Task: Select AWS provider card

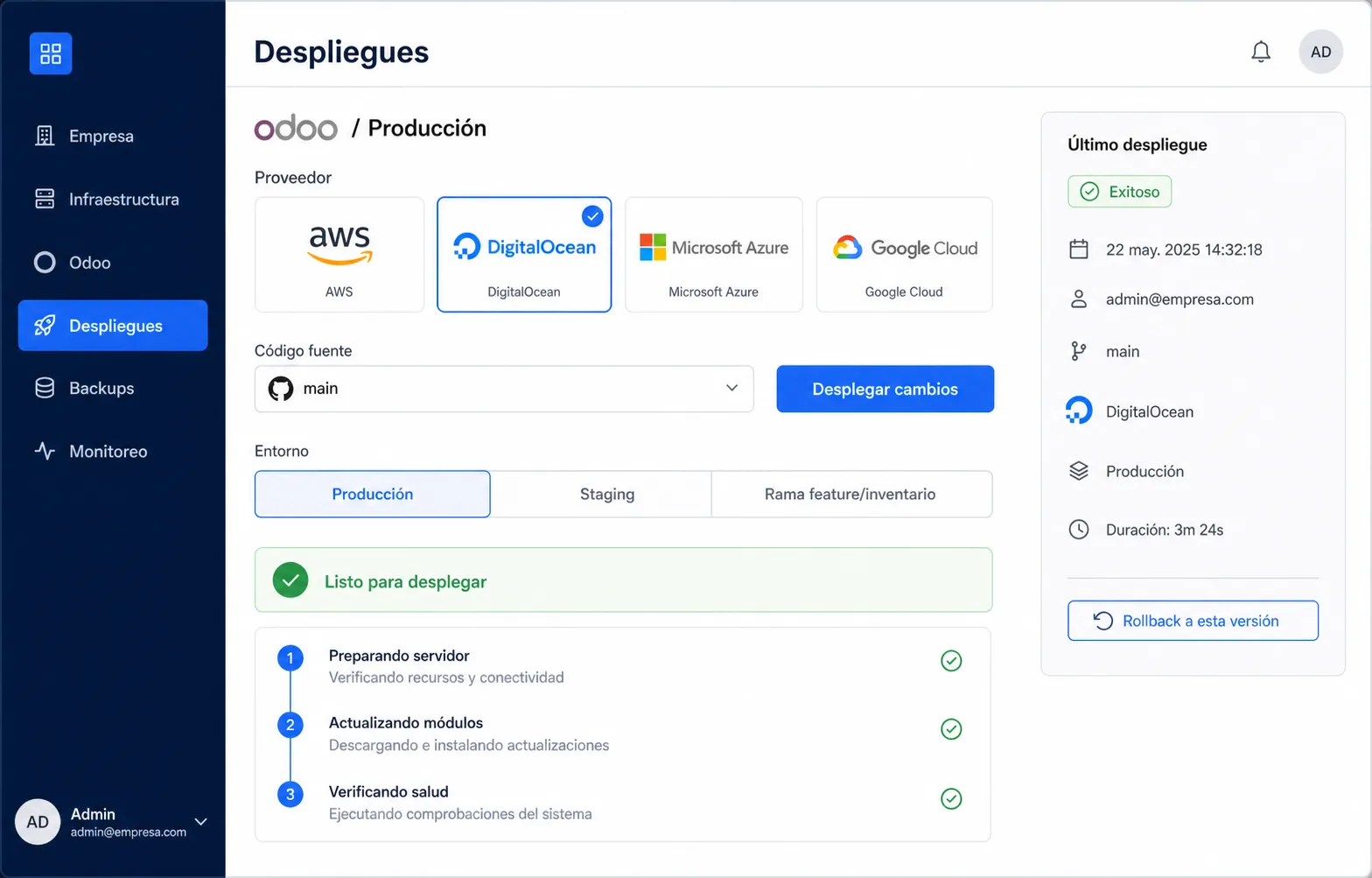Action: click(339, 255)
